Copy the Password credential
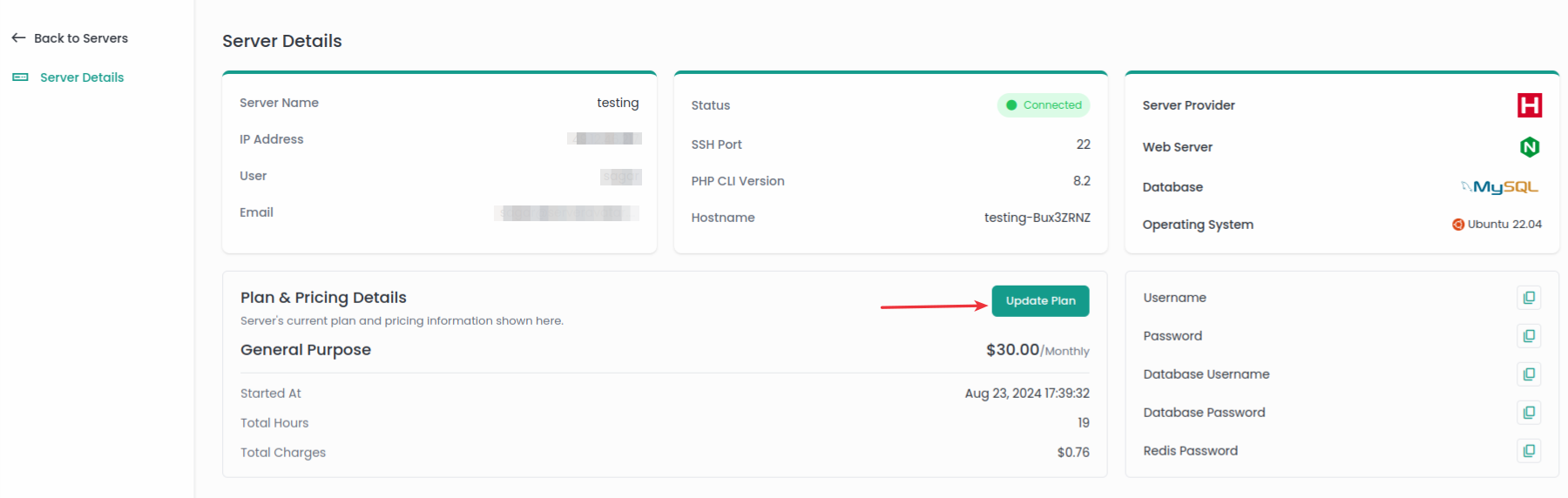 [x=1529, y=336]
